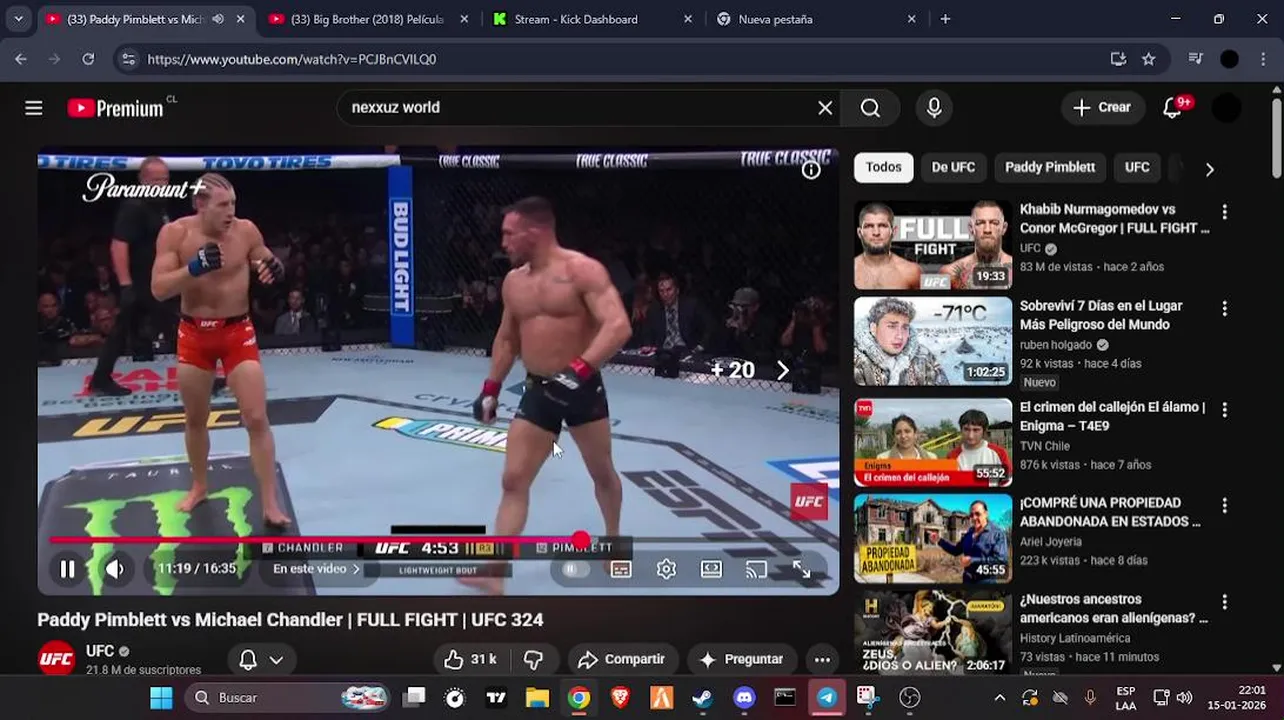Screen dimensions: 1284x720
Task: Open Steam from the taskbar
Action: click(x=703, y=697)
